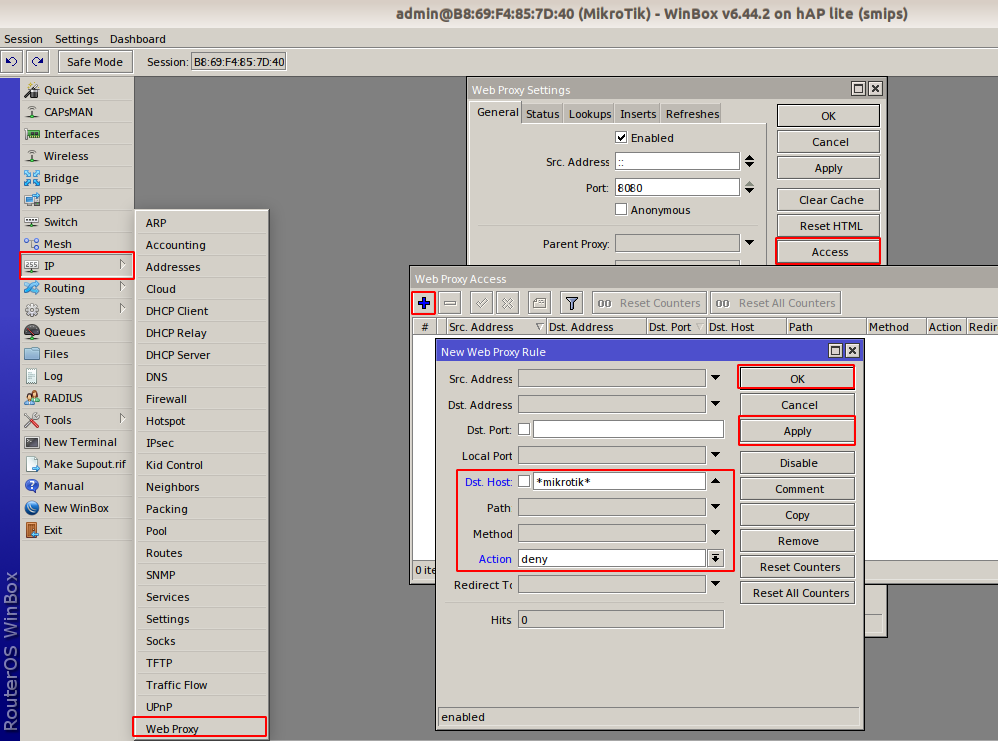Click the Undo arrow icon
The image size is (998, 741).
[x=11, y=61]
